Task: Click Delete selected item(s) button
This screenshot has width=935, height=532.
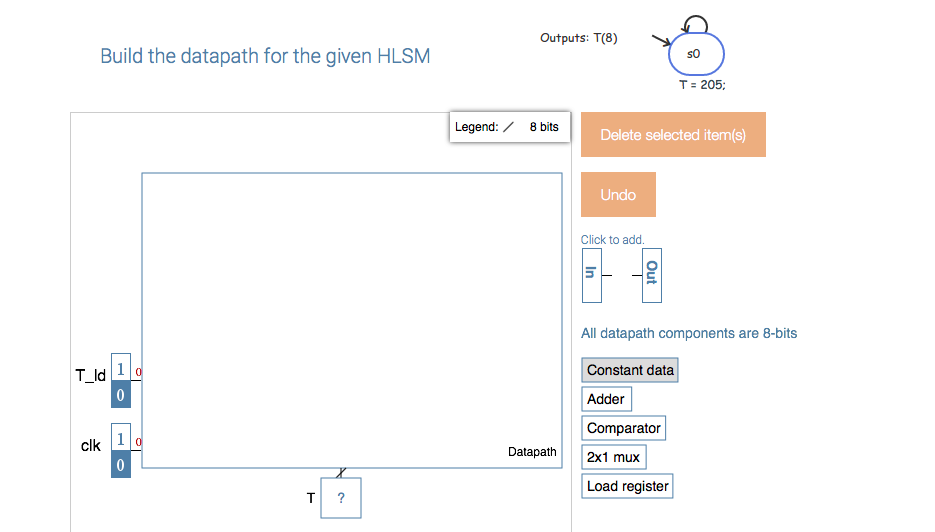Action: (673, 135)
